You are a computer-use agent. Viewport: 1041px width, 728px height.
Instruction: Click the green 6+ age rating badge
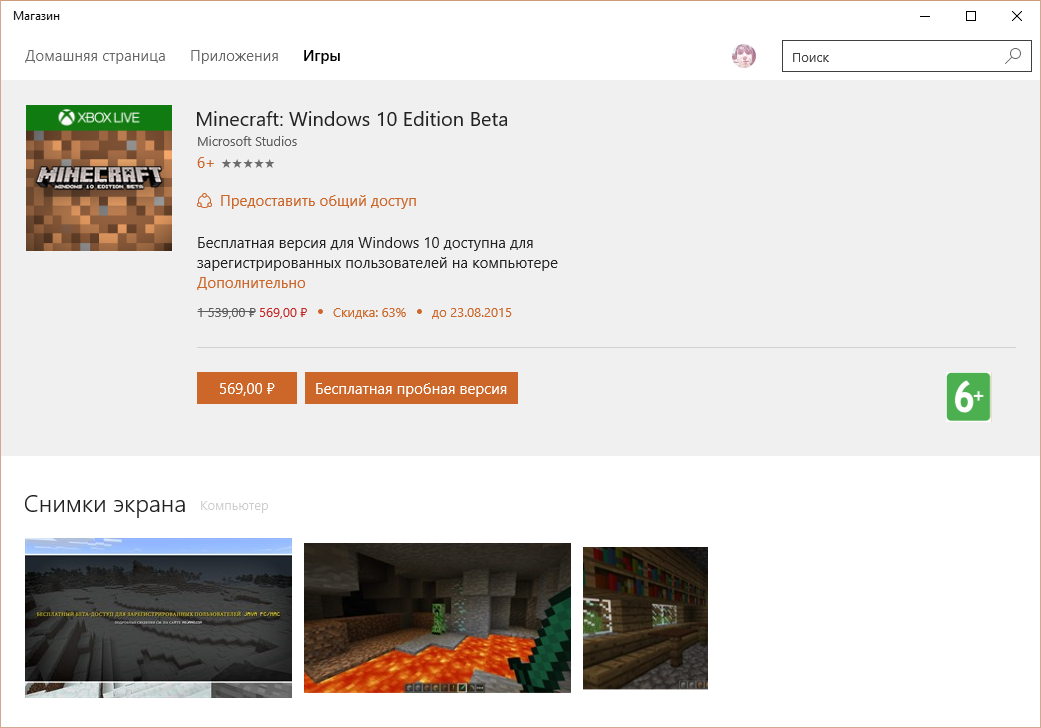pos(968,397)
